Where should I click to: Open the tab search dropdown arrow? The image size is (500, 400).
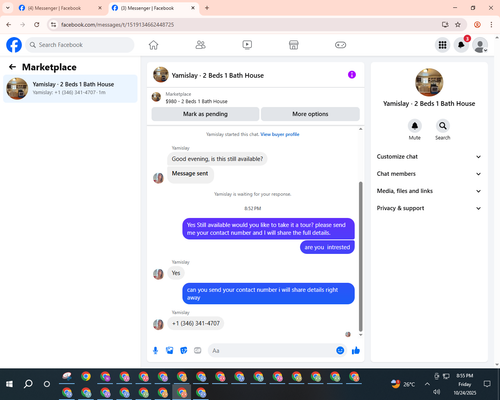click(7, 8)
